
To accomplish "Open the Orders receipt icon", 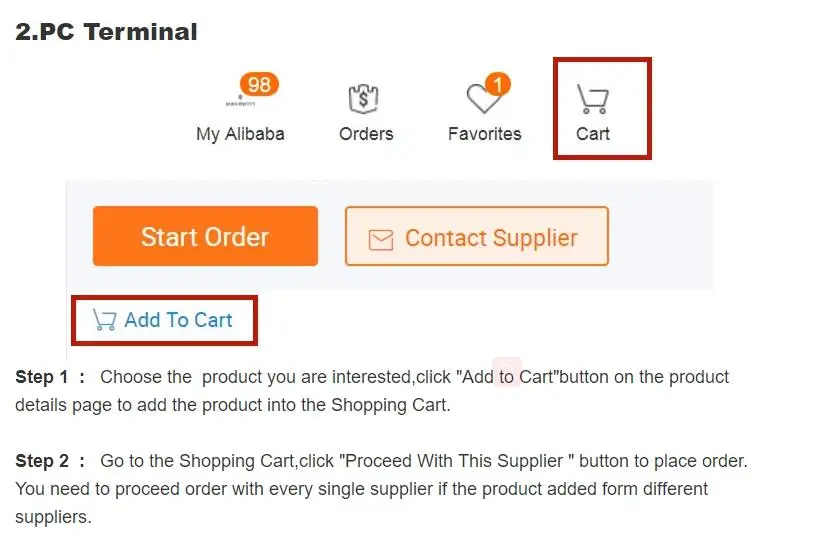I will tap(364, 99).
